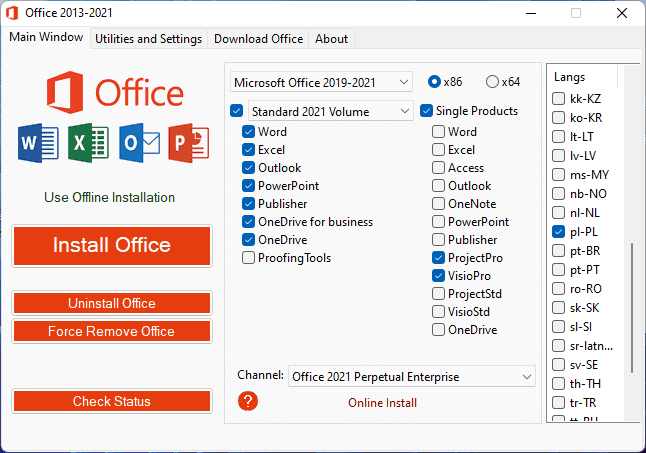Uncheck Outlook in the suite list
The width and height of the screenshot is (646, 453).
click(248, 168)
